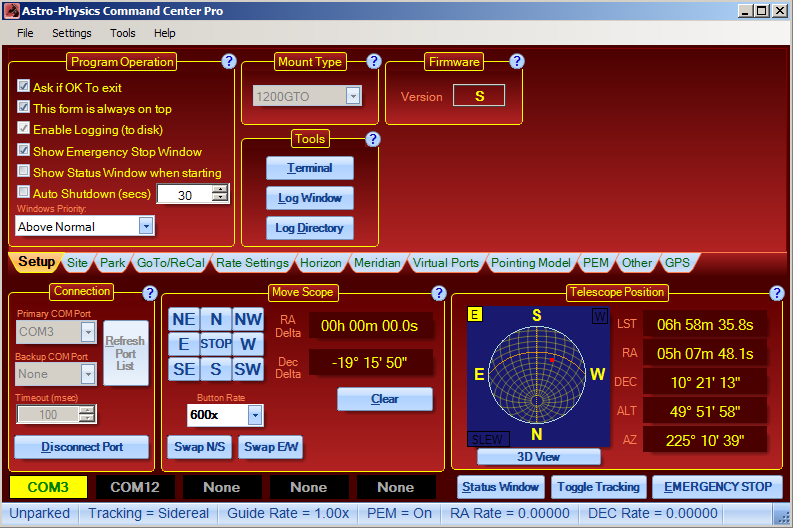
Task: Clear the RA/Dec delta values
Action: click(x=385, y=399)
